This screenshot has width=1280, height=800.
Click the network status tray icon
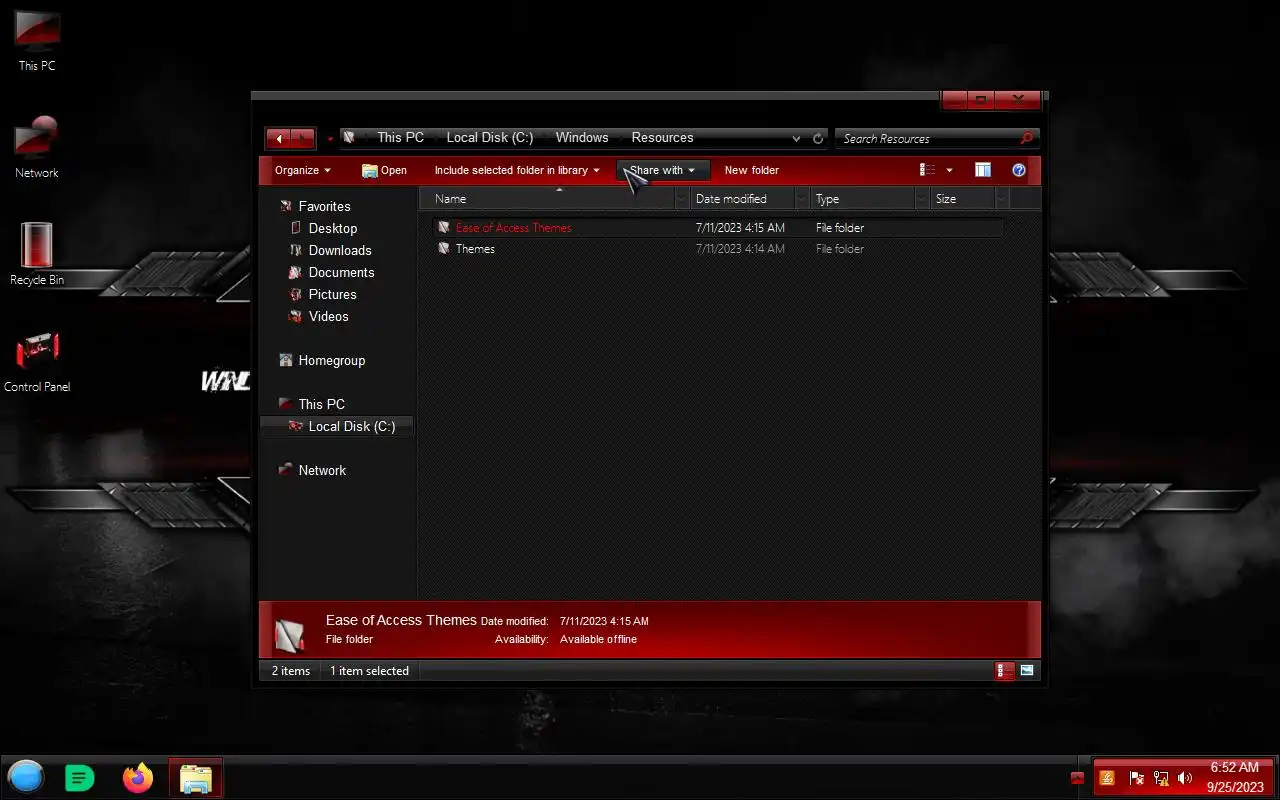click(1161, 778)
